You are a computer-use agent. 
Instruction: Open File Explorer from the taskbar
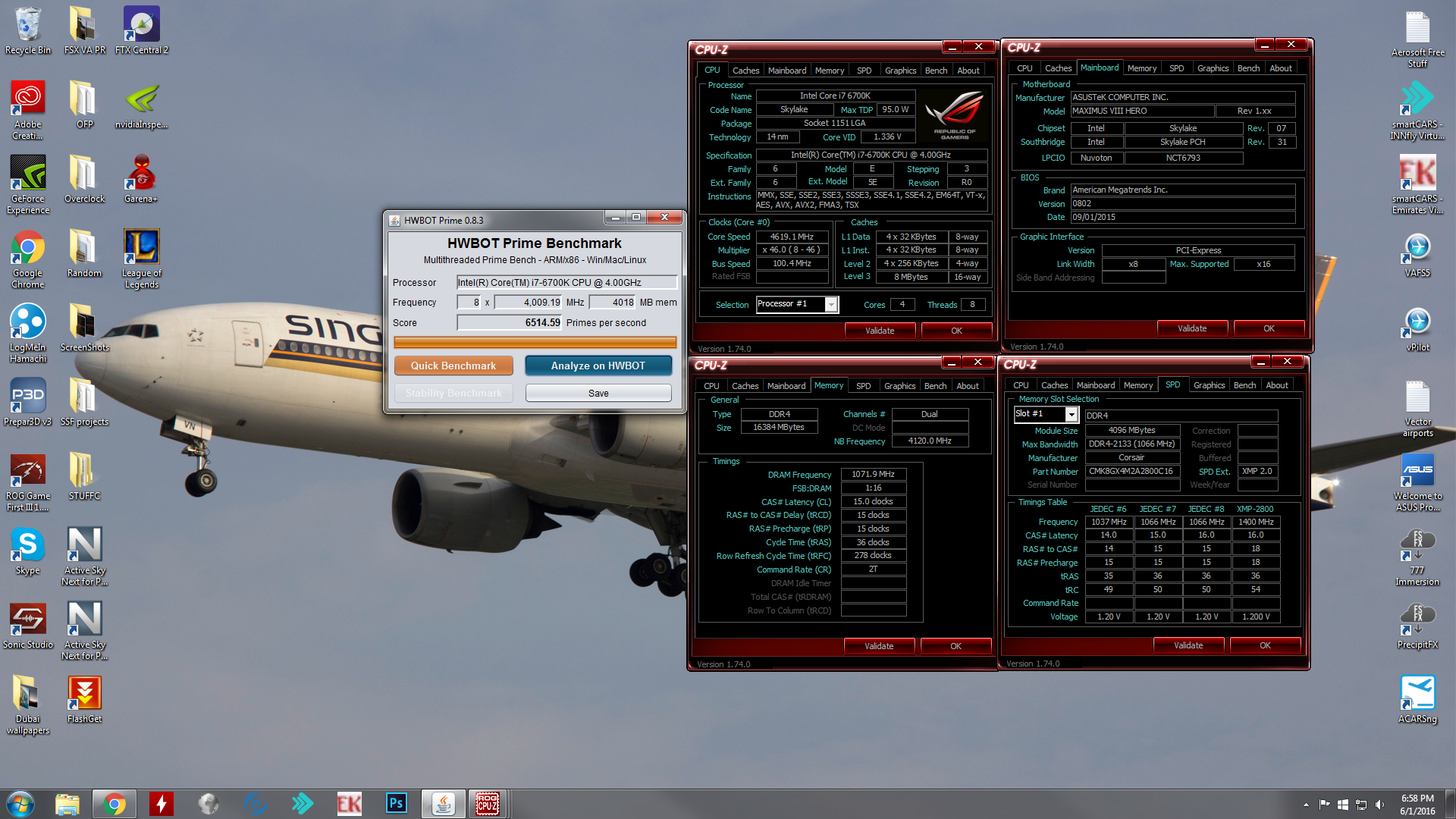[x=67, y=804]
